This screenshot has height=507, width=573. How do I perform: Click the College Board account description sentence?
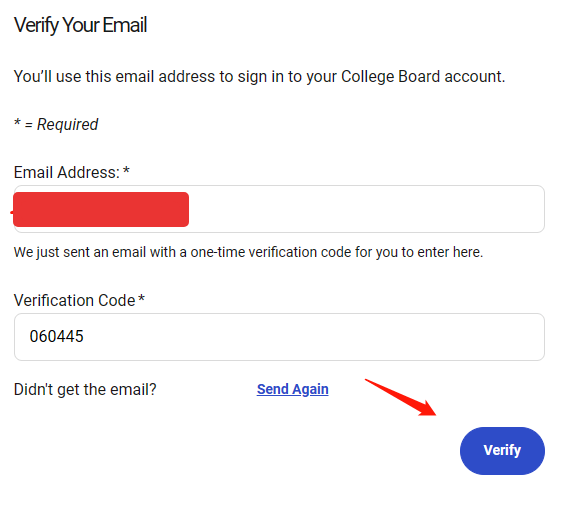[259, 77]
